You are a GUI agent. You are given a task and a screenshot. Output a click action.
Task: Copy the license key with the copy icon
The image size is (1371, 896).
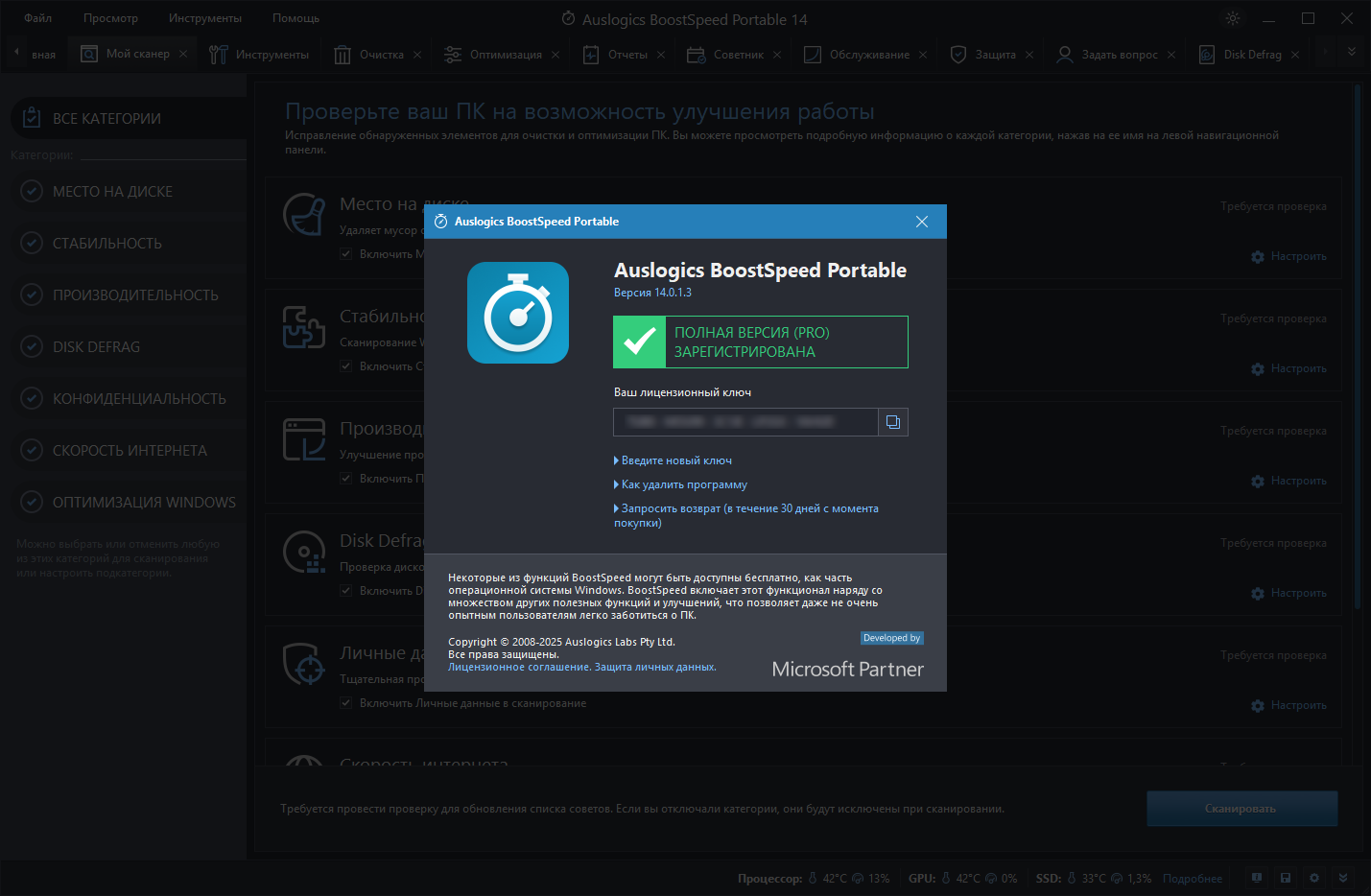pyautogui.click(x=893, y=422)
